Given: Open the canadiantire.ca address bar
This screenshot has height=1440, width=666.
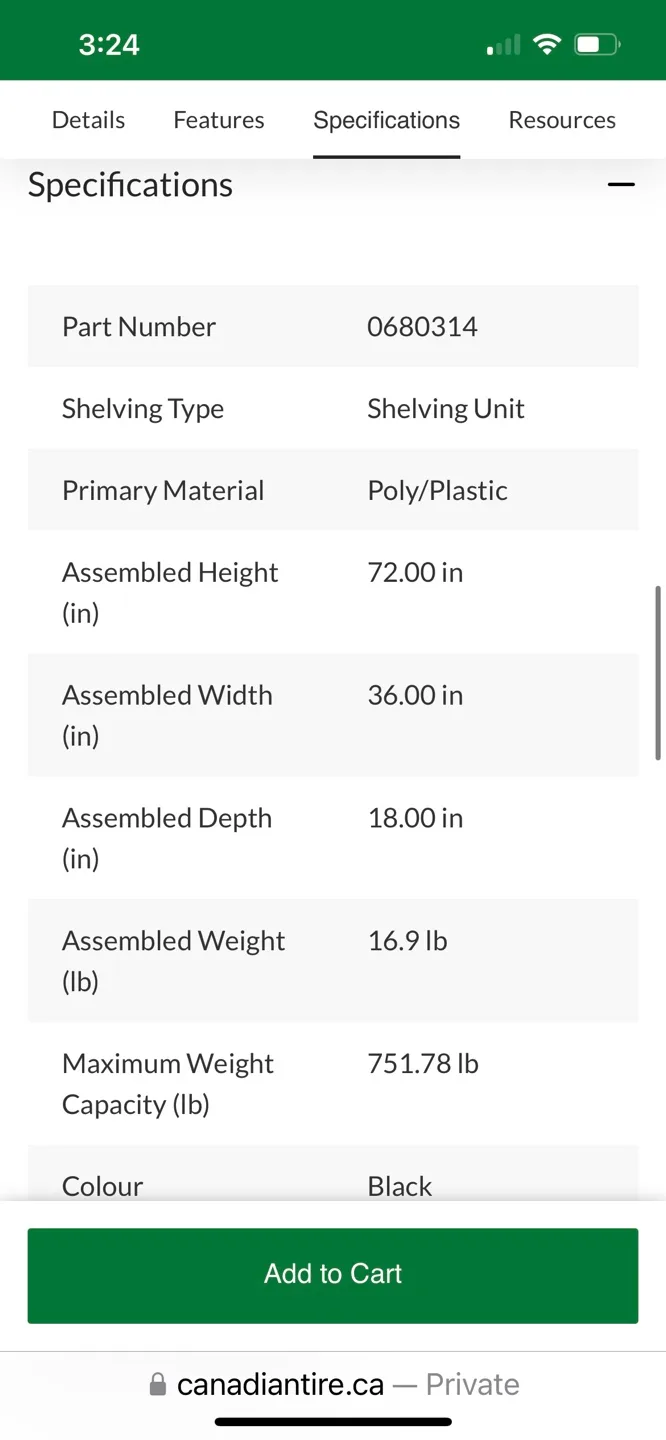Looking at the screenshot, I should pos(279,1383).
